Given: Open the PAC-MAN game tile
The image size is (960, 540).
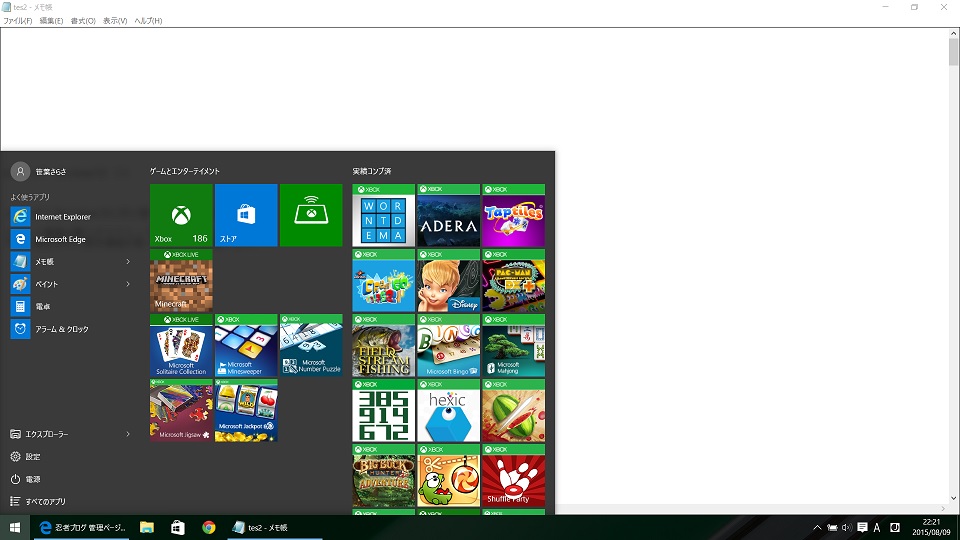Looking at the screenshot, I should [x=514, y=280].
